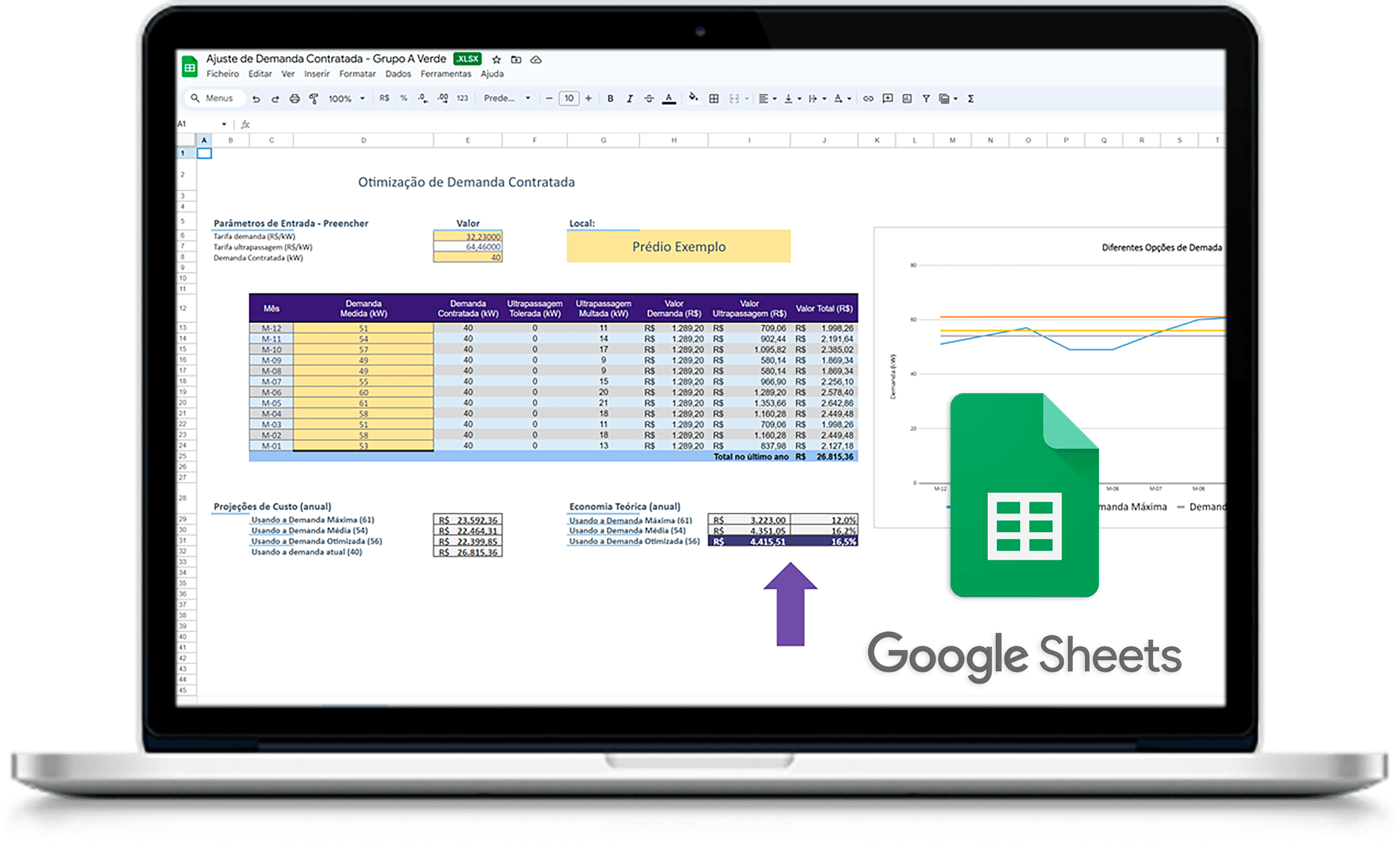Select column D header
Image resolution: width=1400 pixels, height=844 pixels.
point(363,141)
